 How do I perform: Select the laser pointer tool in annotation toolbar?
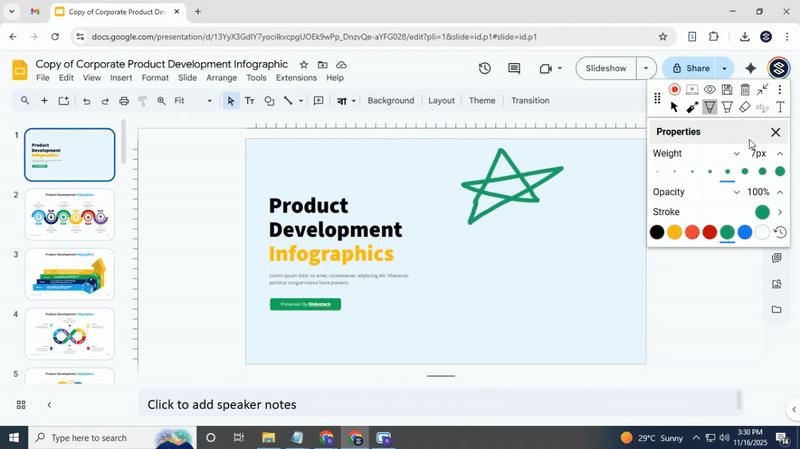click(692, 107)
